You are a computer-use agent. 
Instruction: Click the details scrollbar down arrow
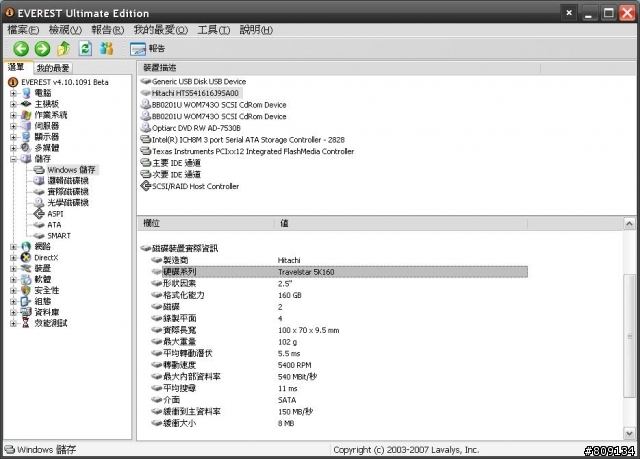[629, 433]
